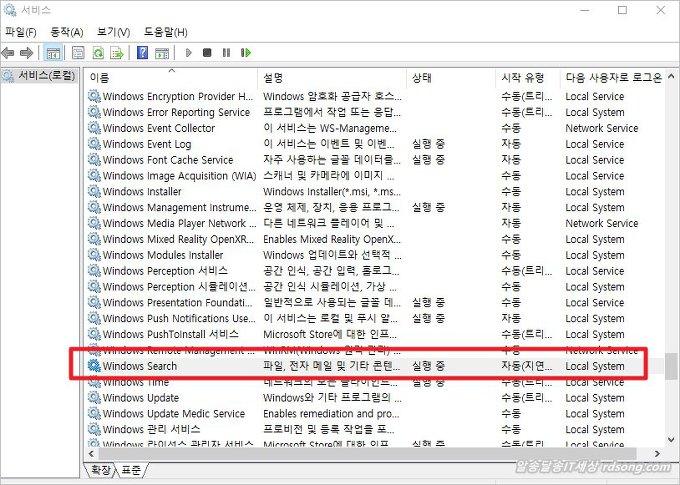Click the Restart Service icon

[x=245, y=53]
